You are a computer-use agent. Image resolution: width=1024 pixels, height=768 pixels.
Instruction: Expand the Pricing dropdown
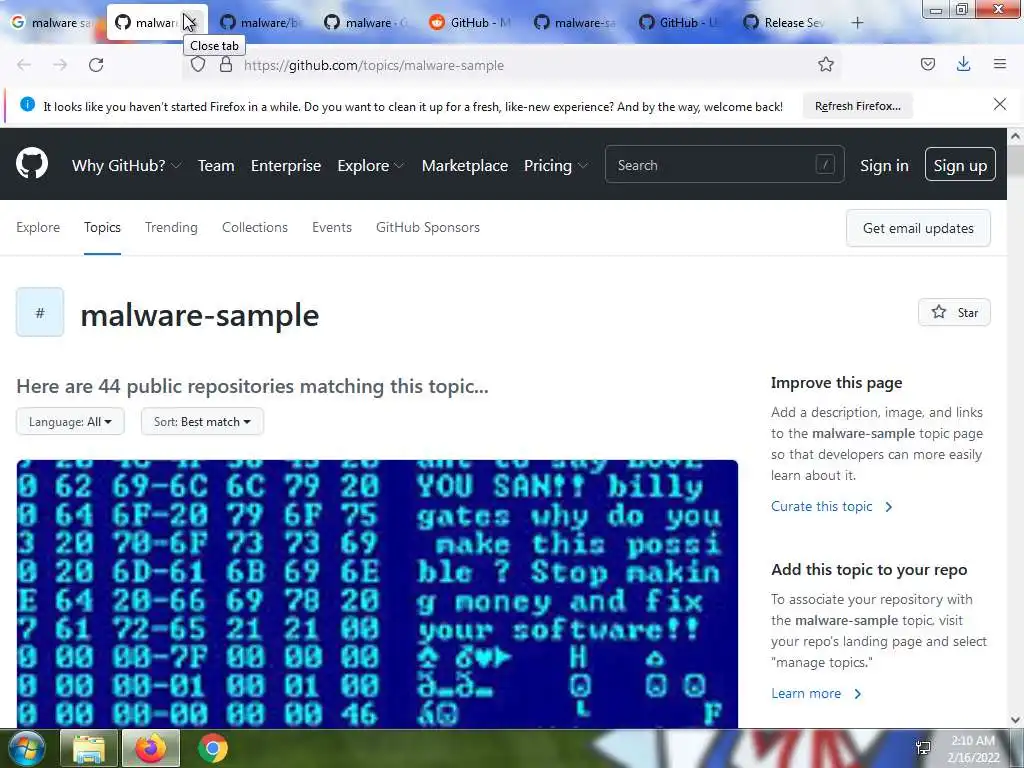555,166
